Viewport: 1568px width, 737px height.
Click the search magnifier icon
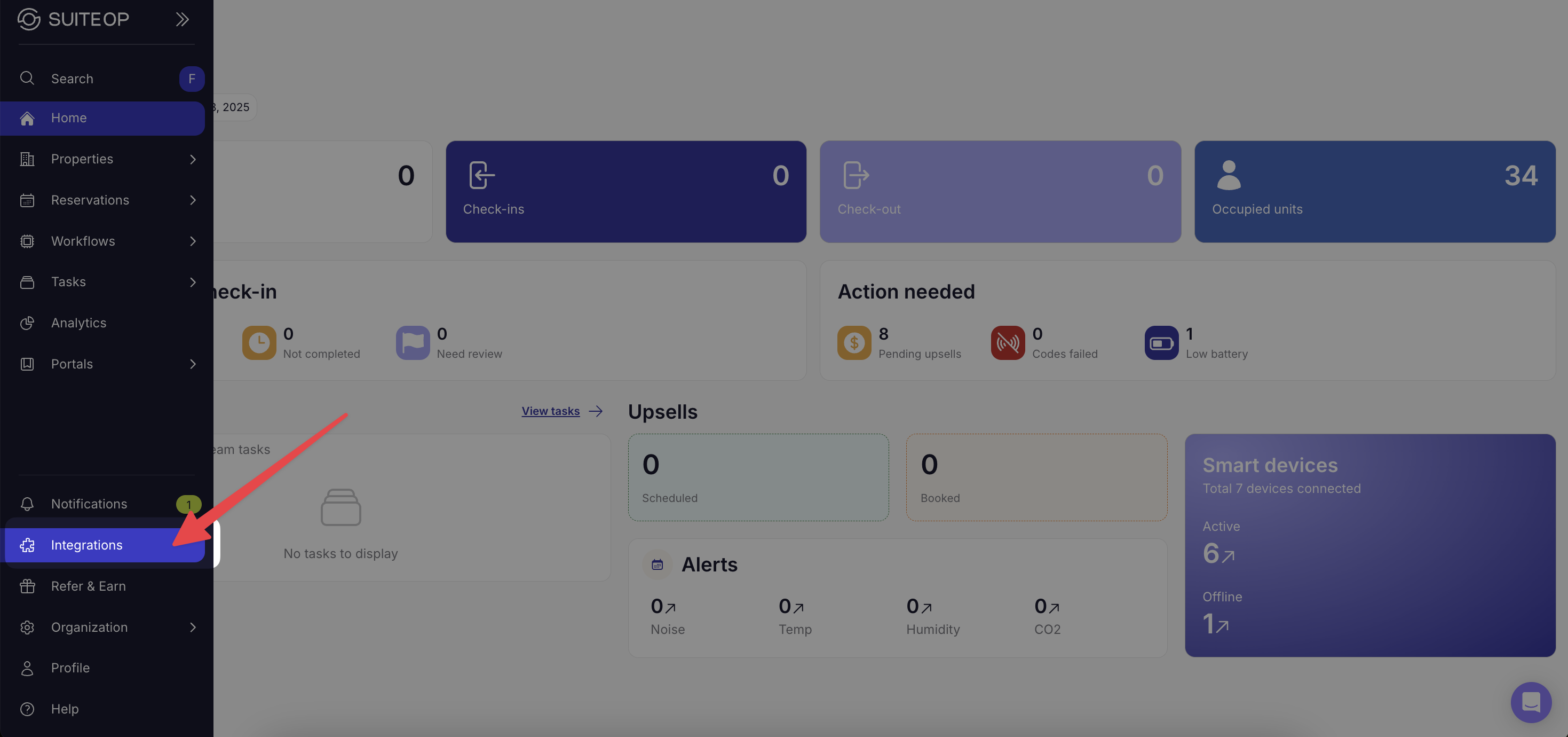[x=27, y=78]
